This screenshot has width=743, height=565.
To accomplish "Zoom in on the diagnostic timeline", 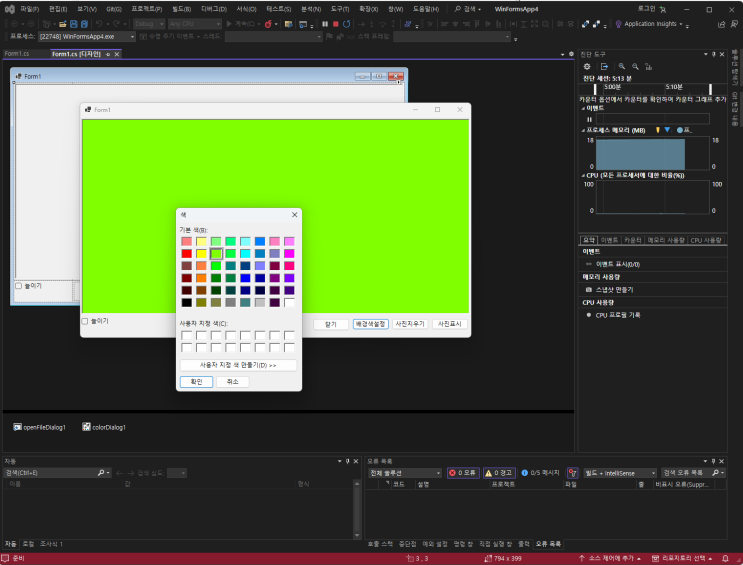I will (622, 66).
